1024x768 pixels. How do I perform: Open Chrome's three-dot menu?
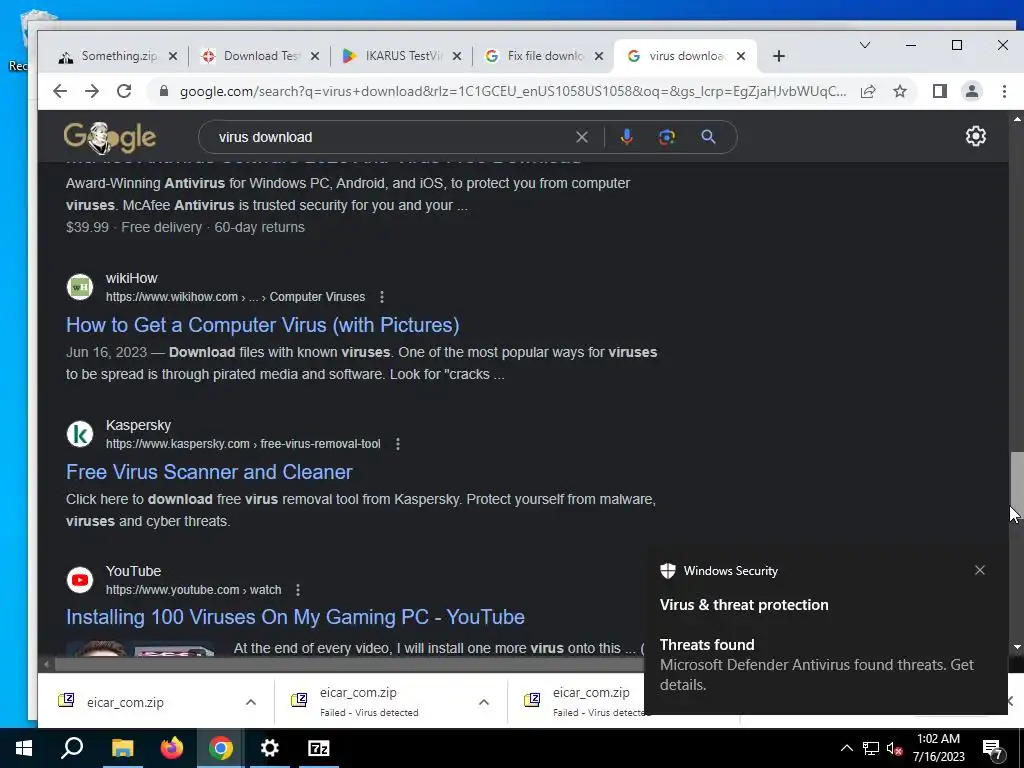point(1004,91)
